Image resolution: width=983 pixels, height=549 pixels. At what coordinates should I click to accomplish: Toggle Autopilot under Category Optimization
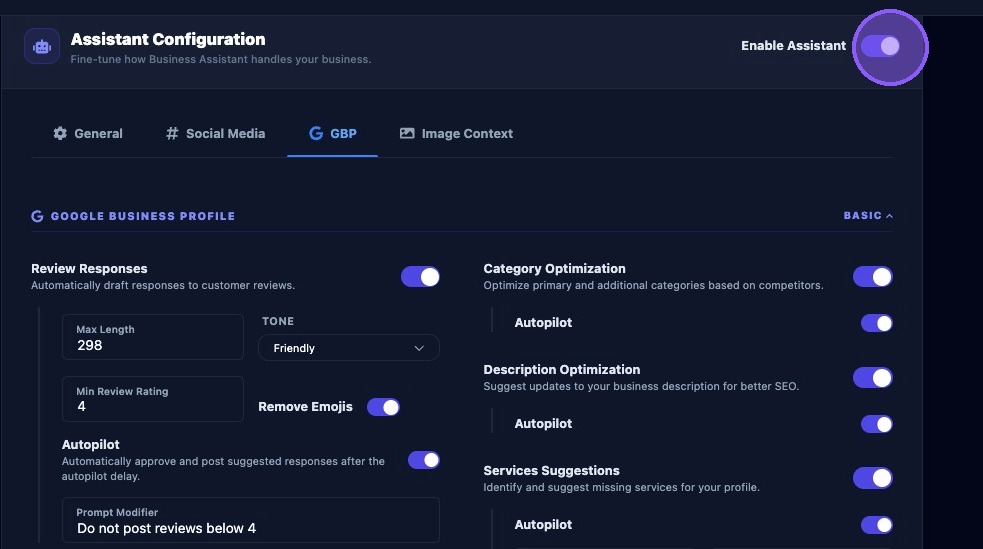pos(876,323)
